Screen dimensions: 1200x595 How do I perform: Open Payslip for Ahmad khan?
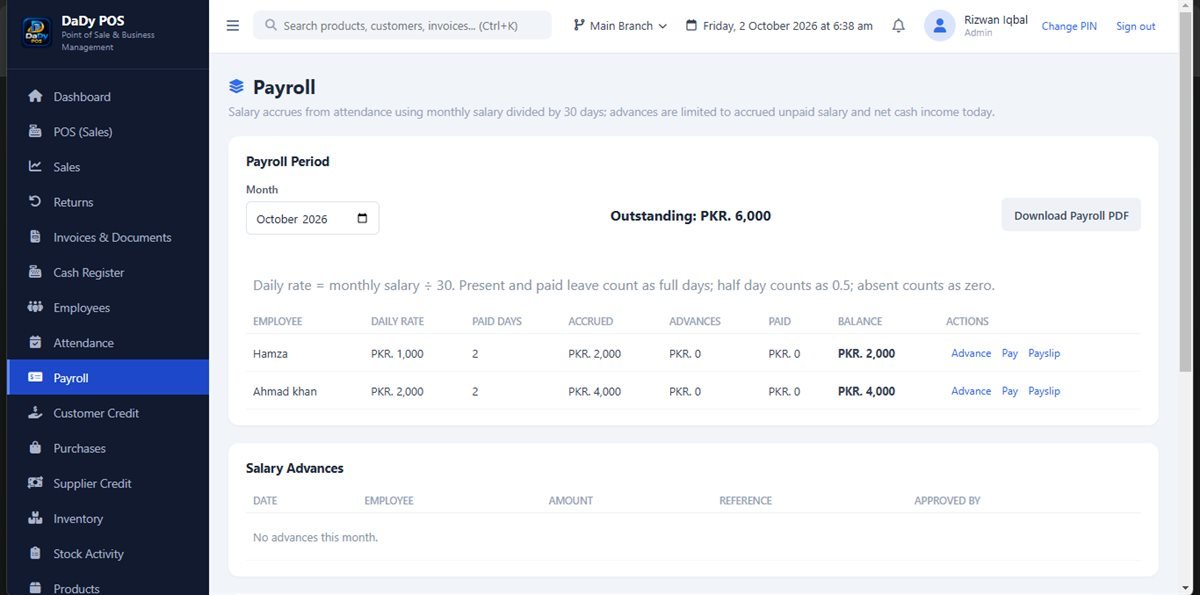click(x=1044, y=391)
